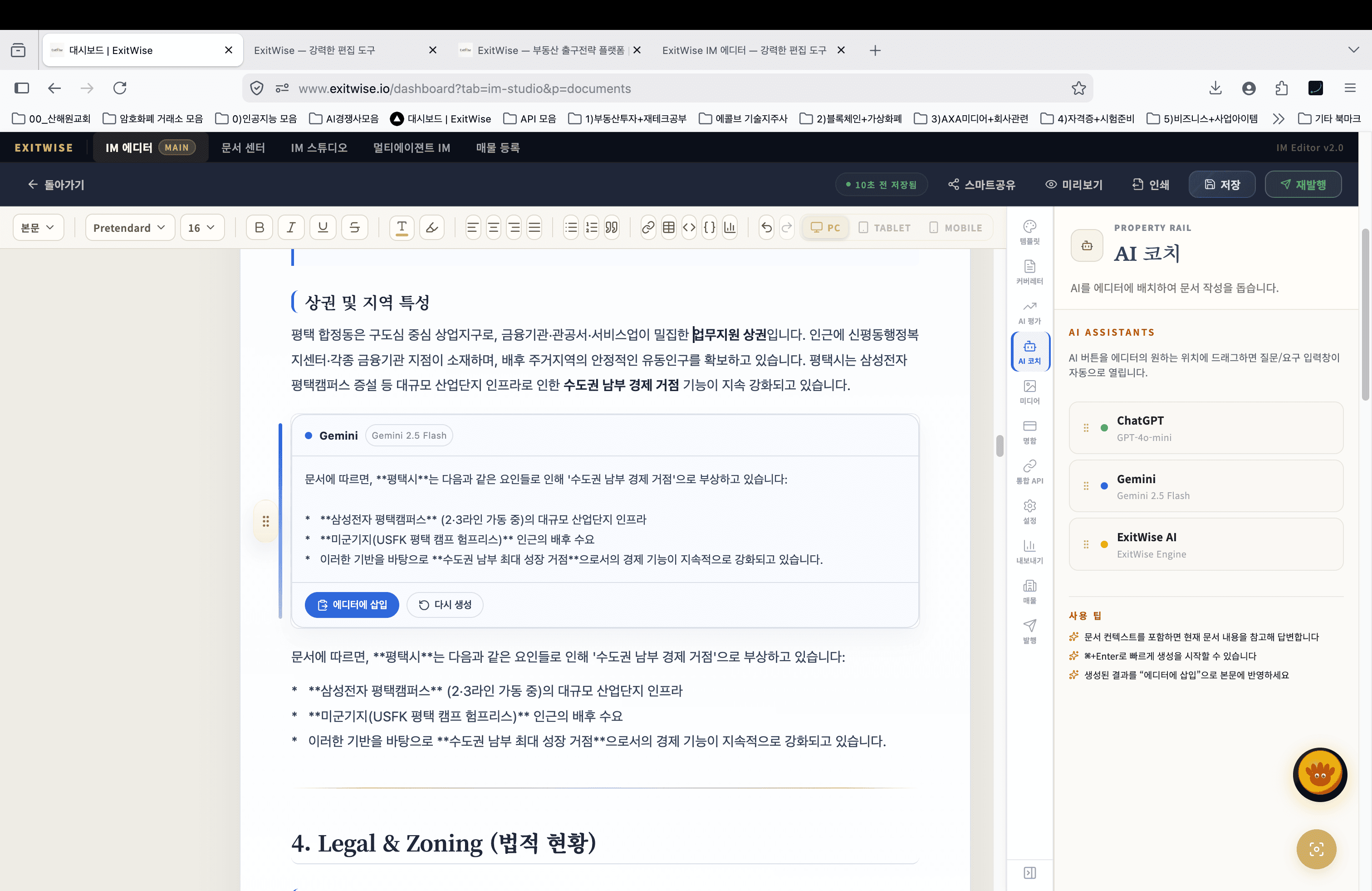Toggle bulleted list formatting

[571, 227]
